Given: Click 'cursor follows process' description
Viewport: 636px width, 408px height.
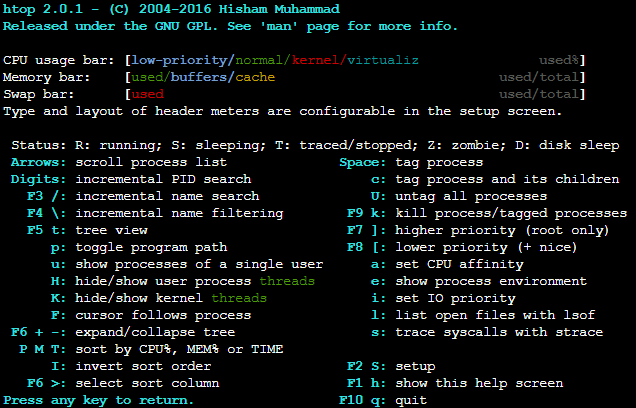Looking at the screenshot, I should [163, 316].
